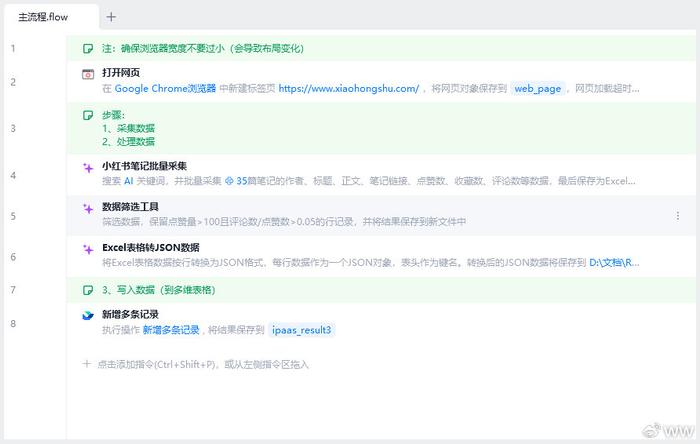Click line number 4 in the gutter

tap(13, 175)
